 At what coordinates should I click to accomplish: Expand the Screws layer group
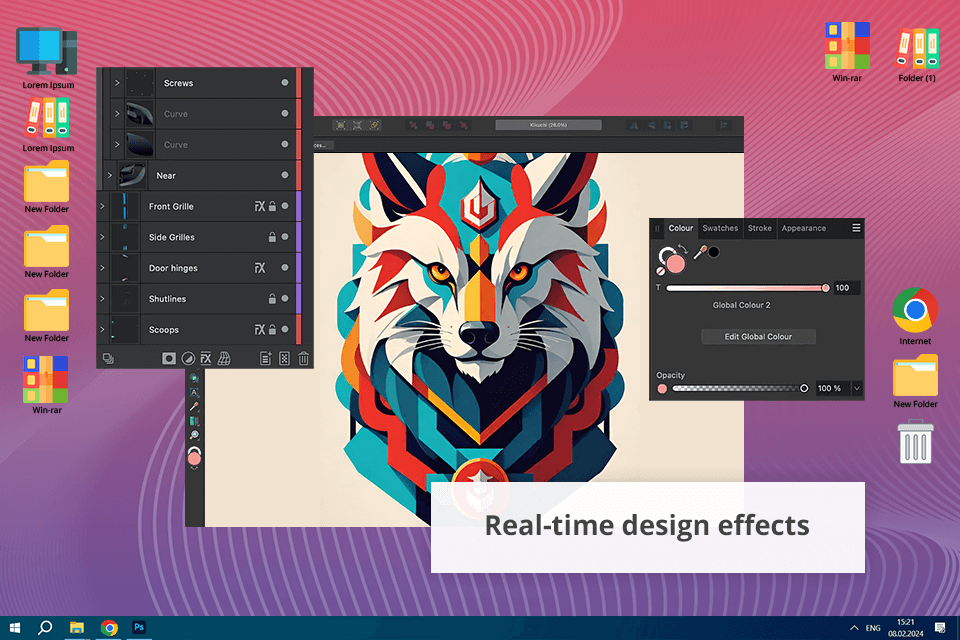click(117, 83)
